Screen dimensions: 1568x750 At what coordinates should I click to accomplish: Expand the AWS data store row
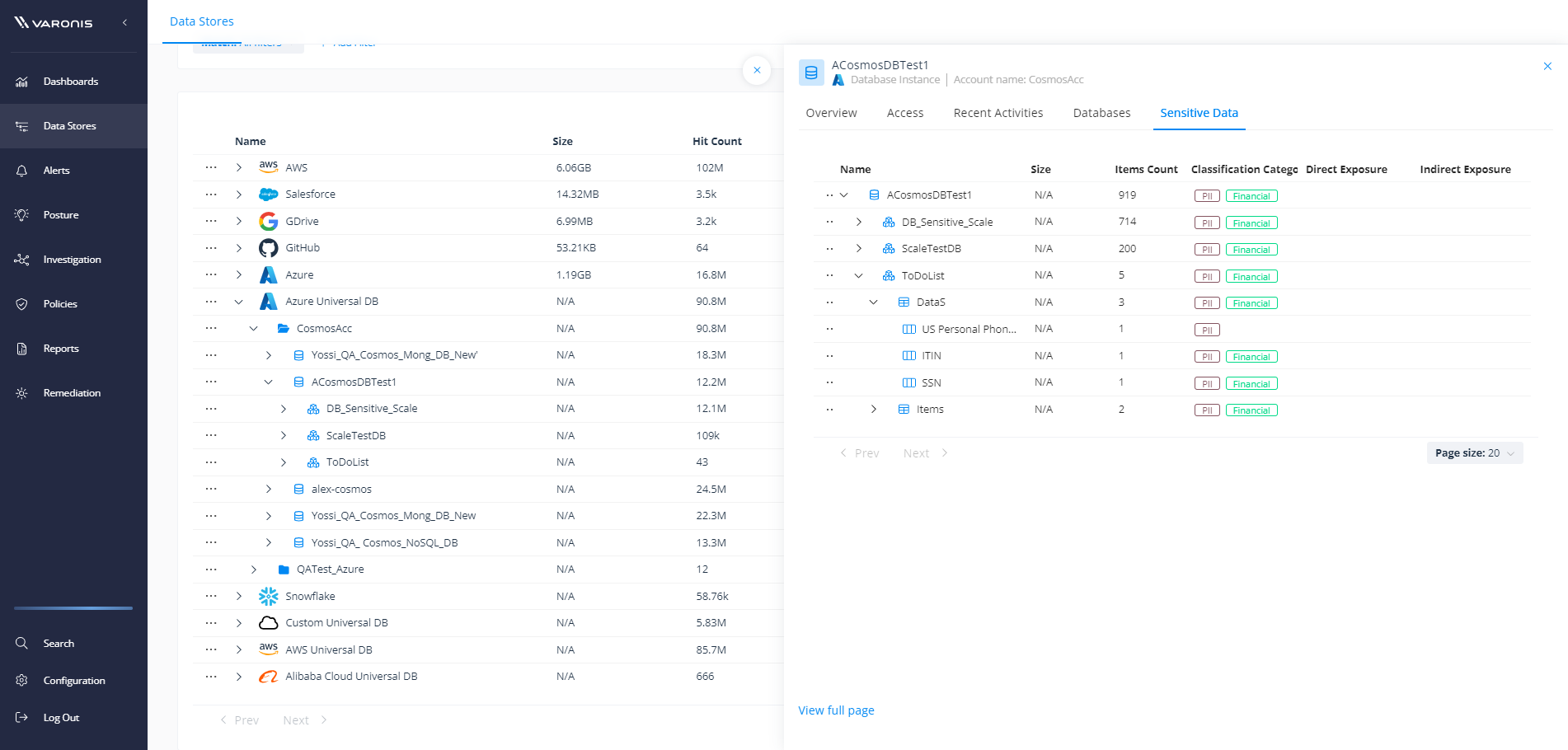[x=239, y=167]
